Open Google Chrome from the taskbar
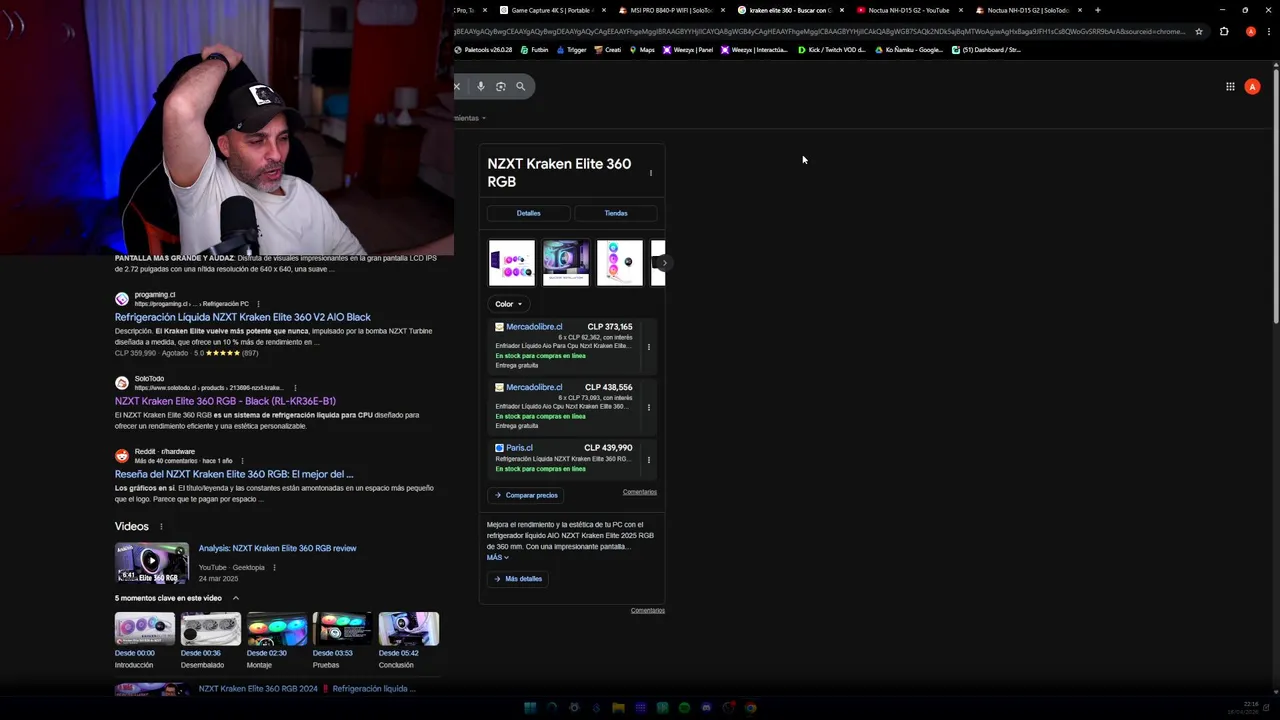This screenshot has width=1280, height=720. pyautogui.click(x=750, y=708)
